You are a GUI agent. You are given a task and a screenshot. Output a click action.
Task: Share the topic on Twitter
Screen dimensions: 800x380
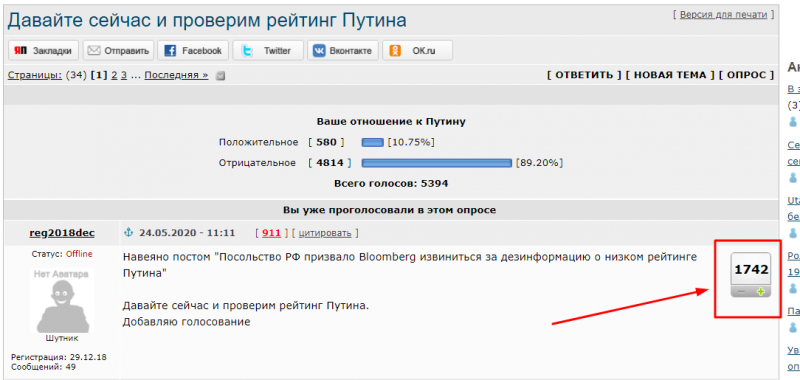click(x=268, y=50)
